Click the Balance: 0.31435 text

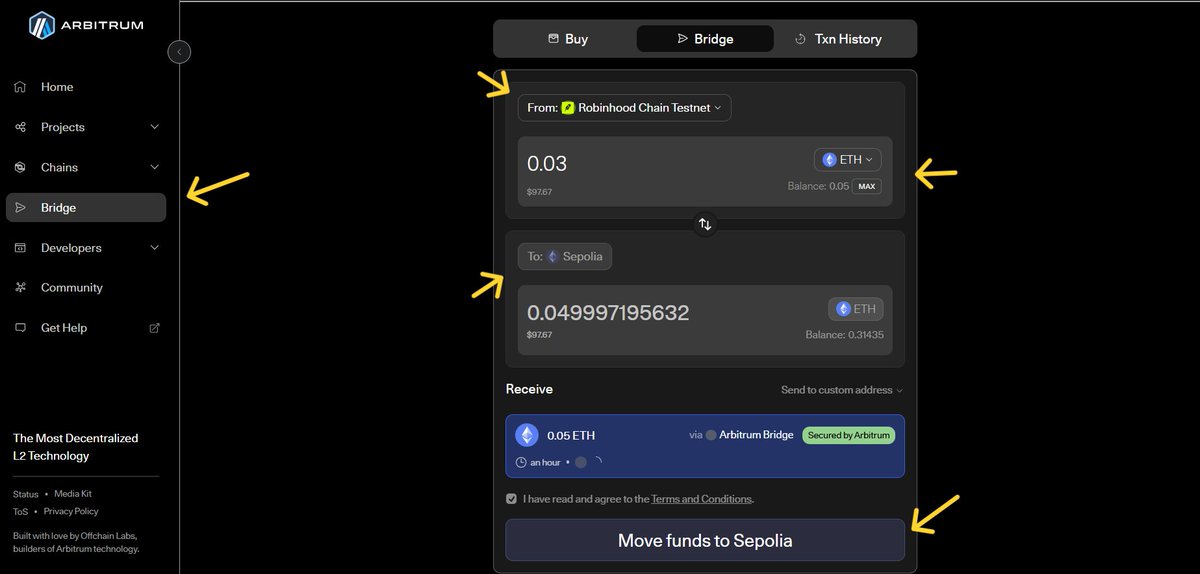point(844,335)
